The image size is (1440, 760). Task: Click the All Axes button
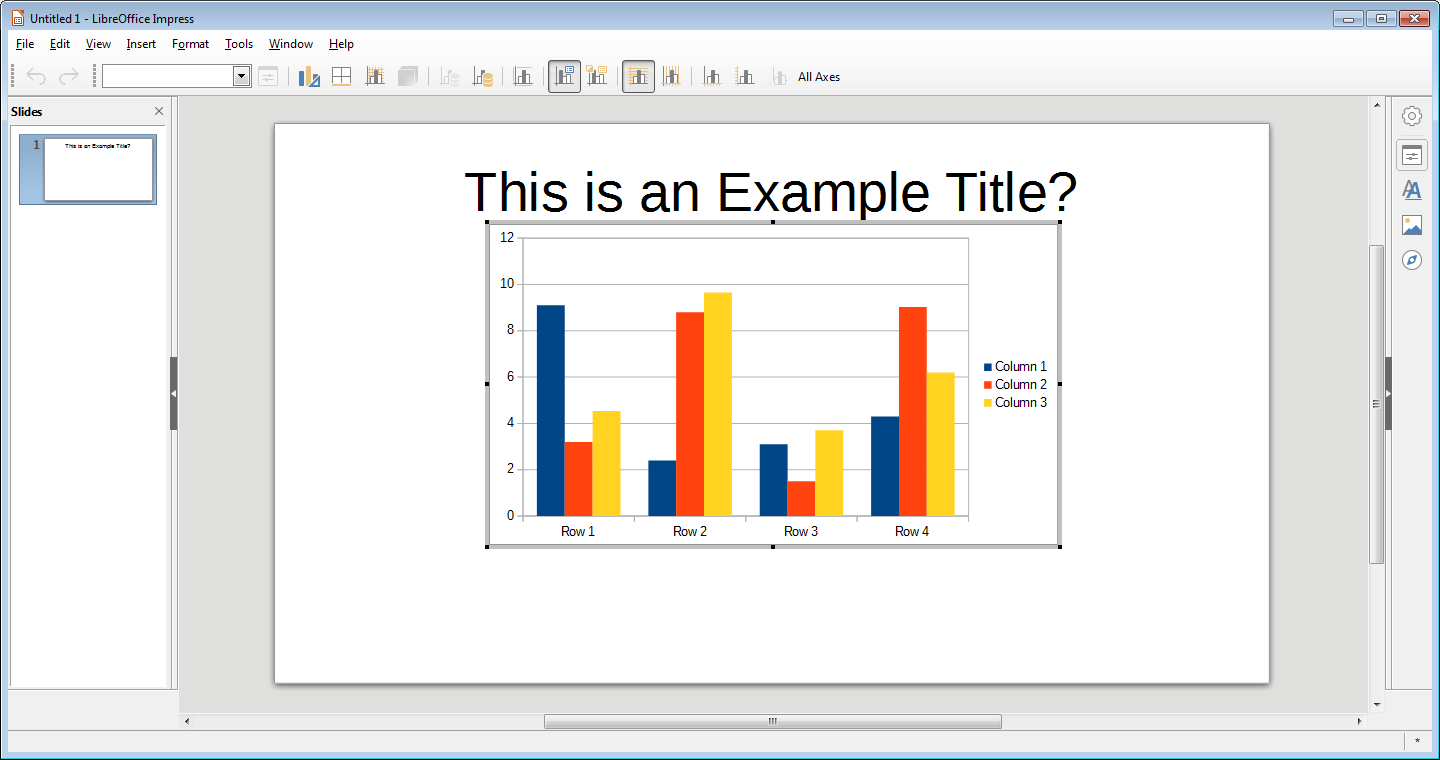click(819, 77)
